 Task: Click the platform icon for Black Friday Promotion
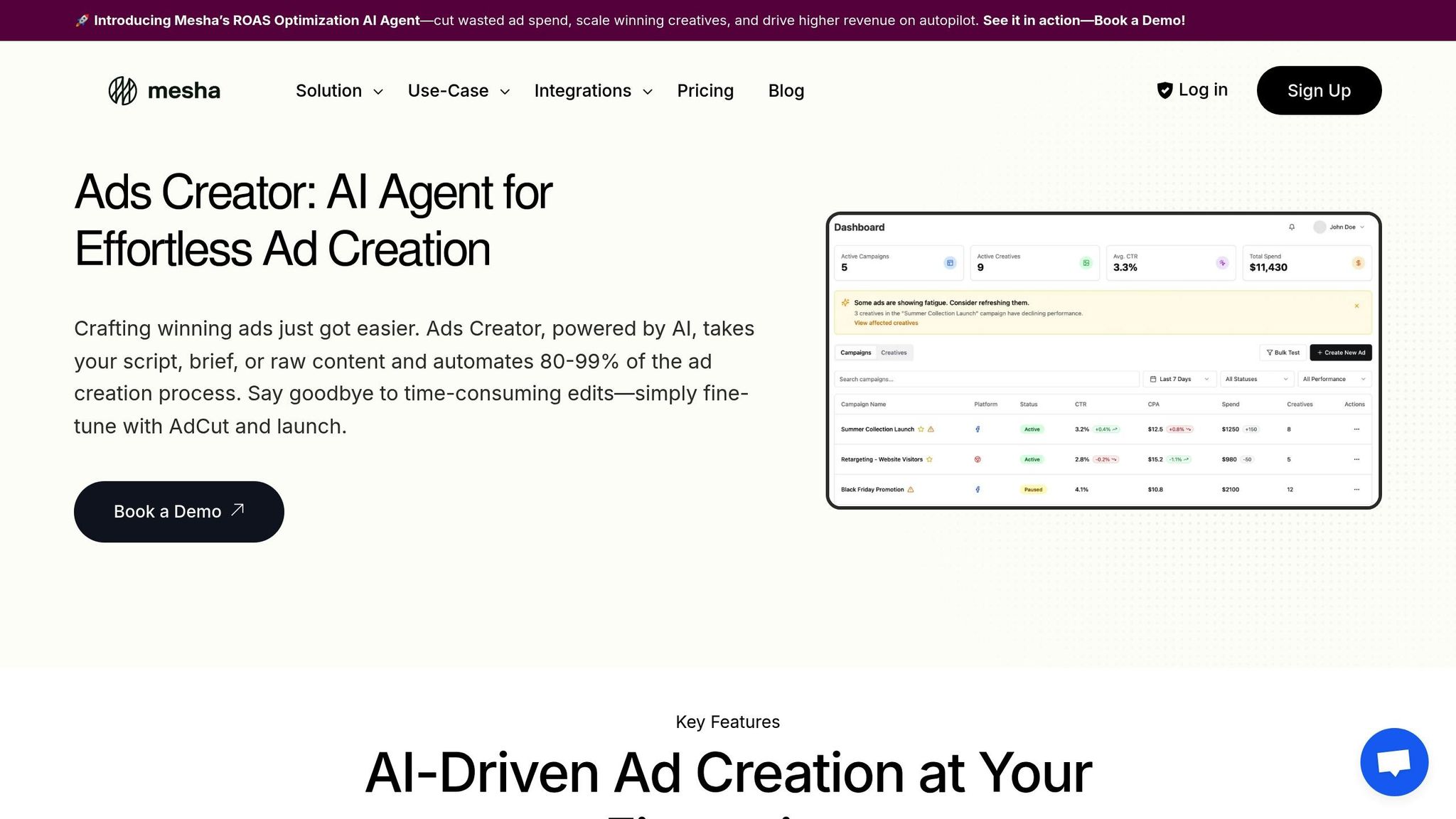click(x=978, y=490)
